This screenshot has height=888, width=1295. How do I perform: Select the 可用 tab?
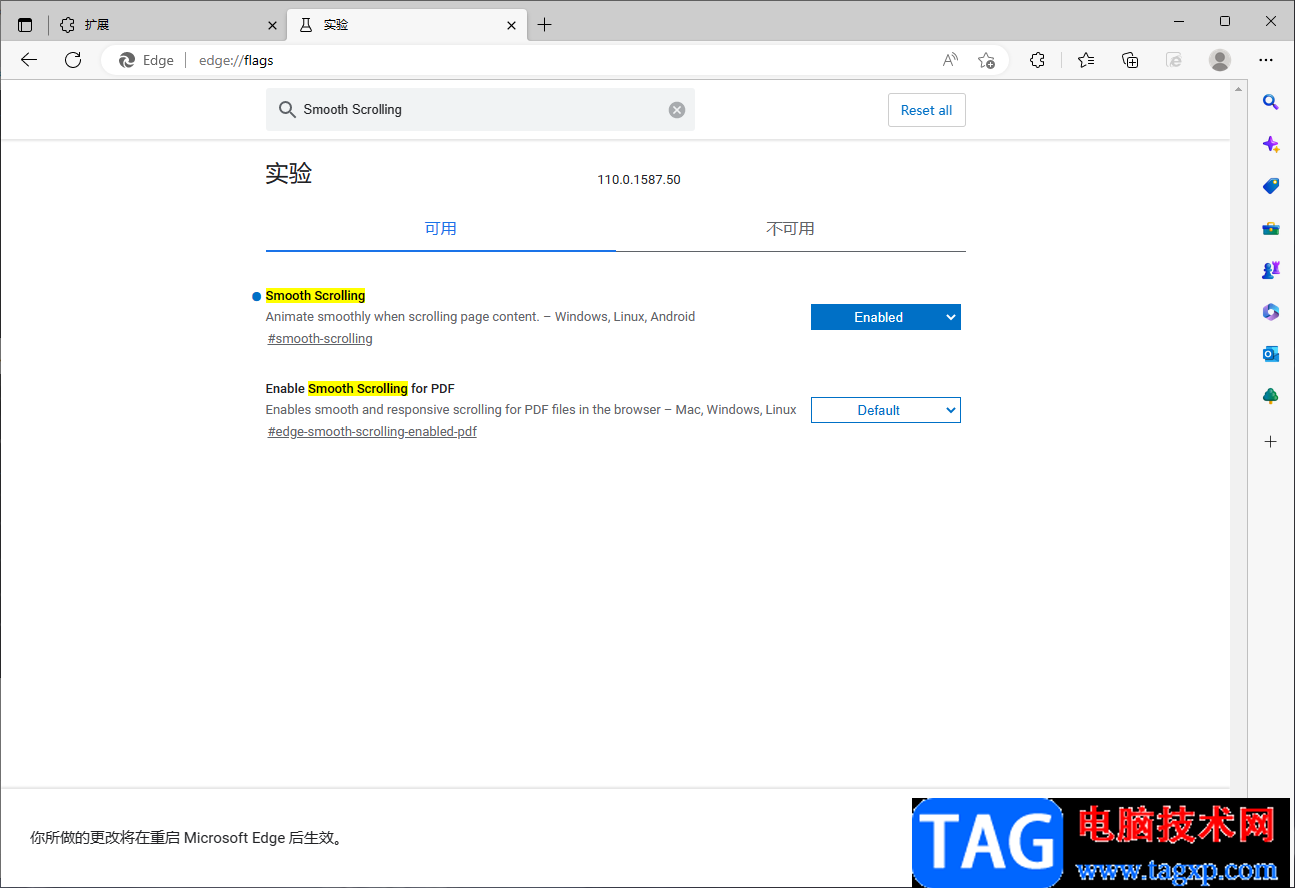440,229
